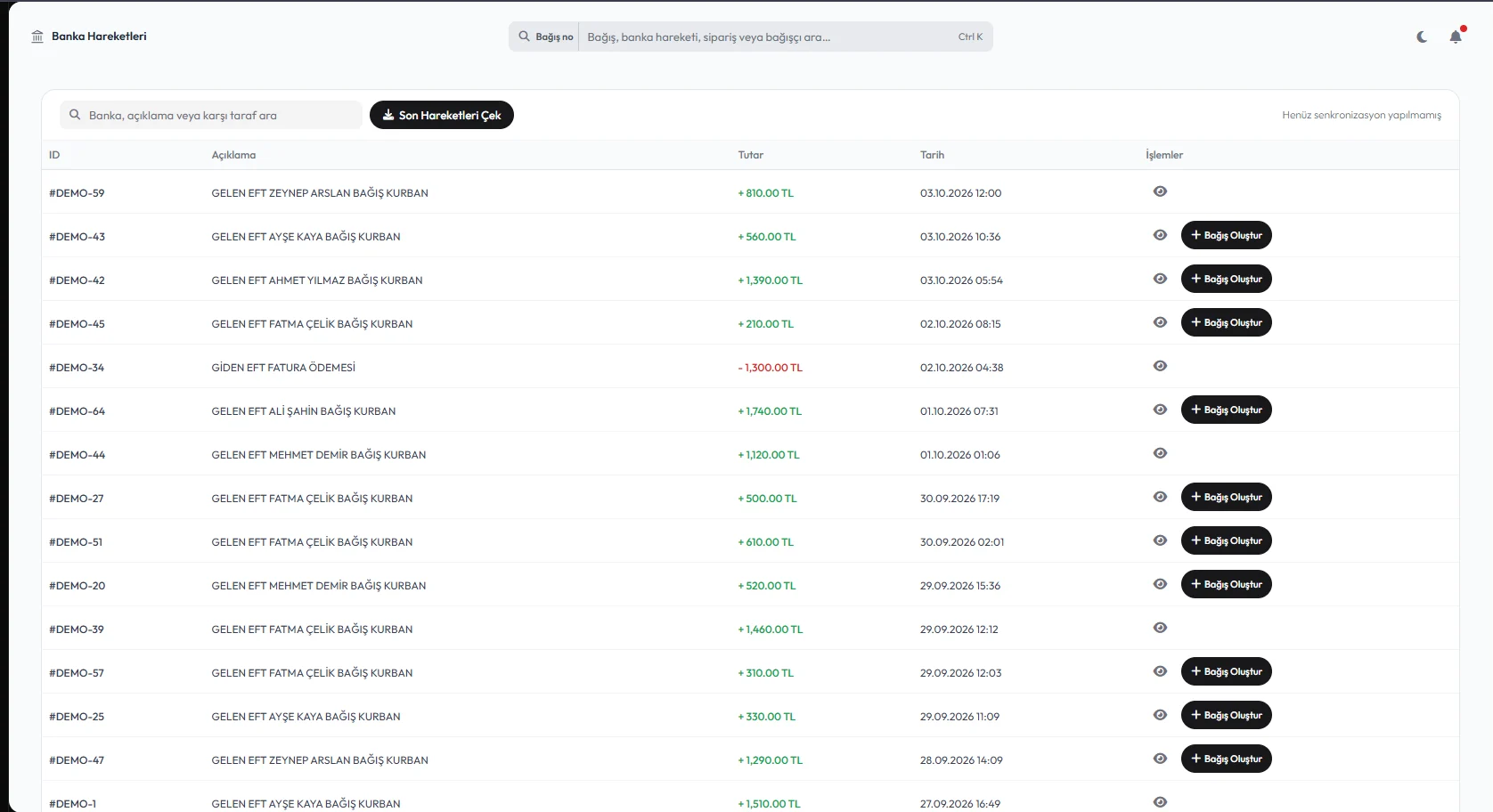Create donation for #DEMO-45 Fatma Çelik
The image size is (1493, 812).
point(1227,322)
